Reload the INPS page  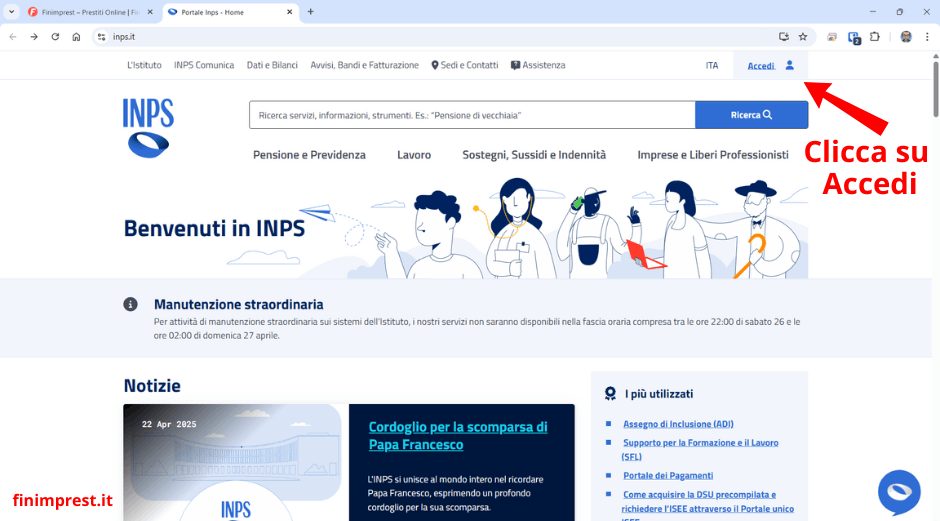tap(55, 37)
